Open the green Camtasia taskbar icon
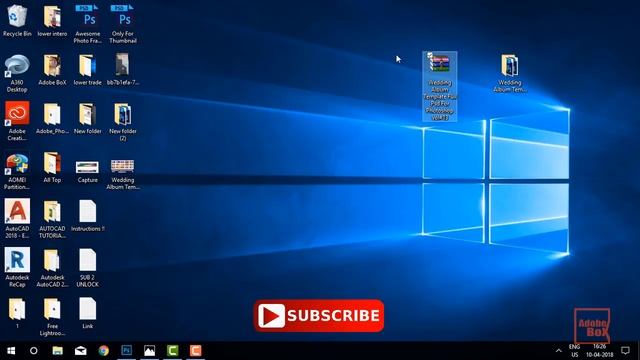The height and width of the screenshot is (360, 640). point(173,351)
